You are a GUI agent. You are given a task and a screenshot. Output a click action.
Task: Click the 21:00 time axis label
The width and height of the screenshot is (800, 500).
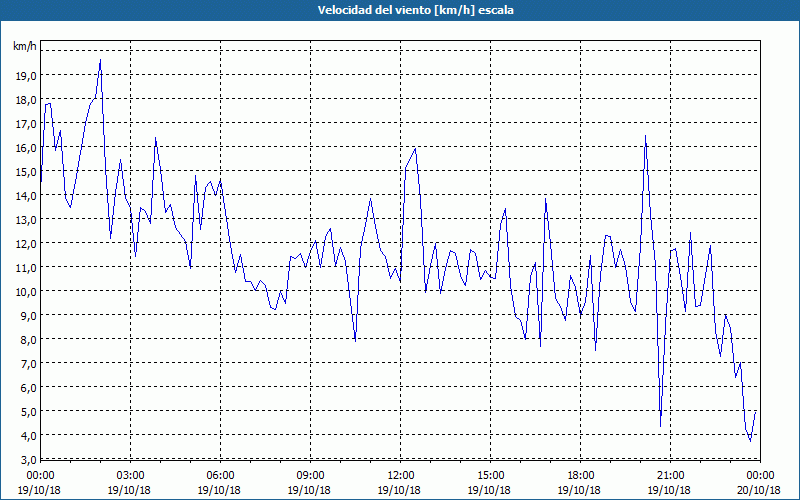click(670, 476)
